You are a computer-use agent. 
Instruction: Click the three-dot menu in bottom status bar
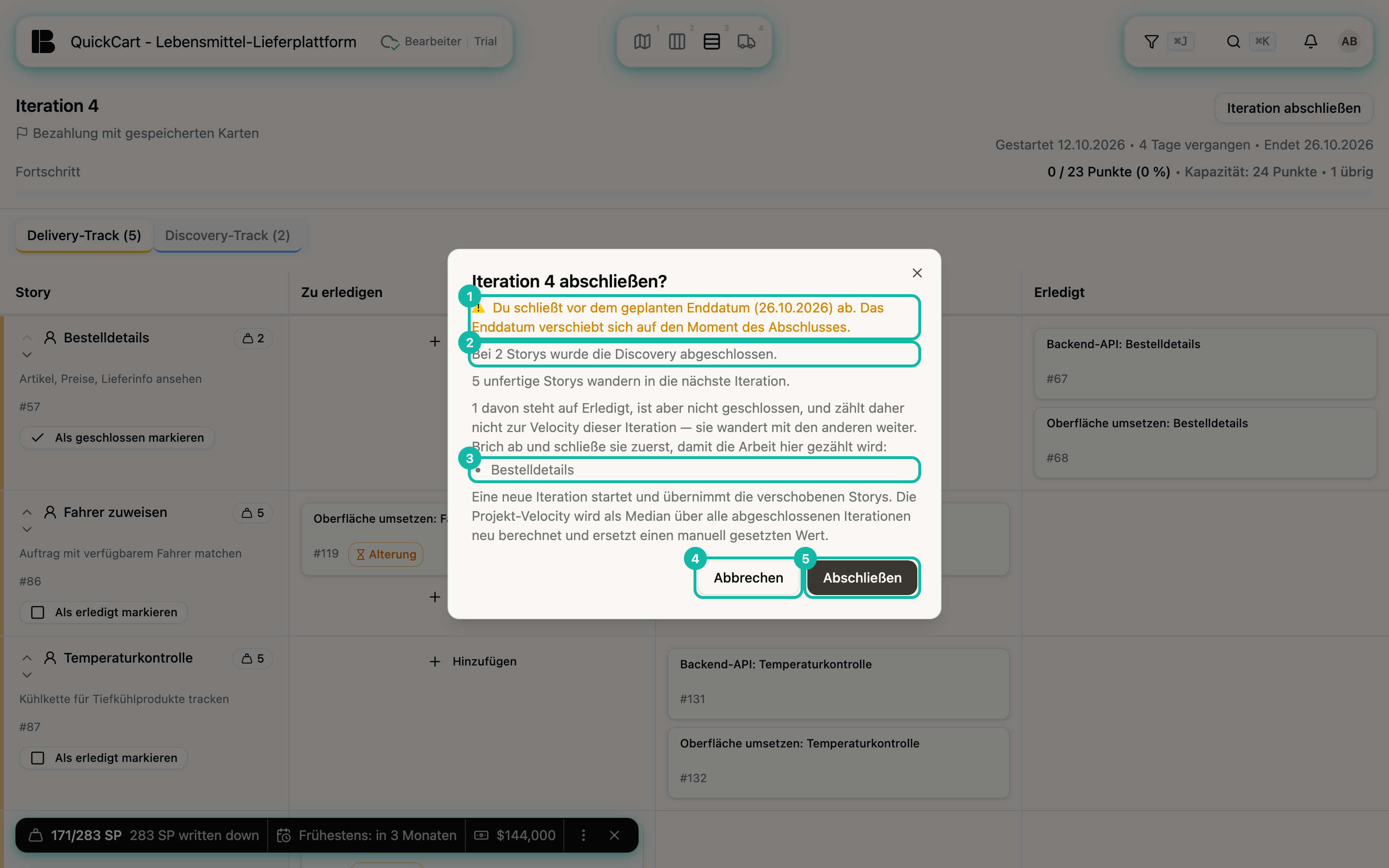tap(583, 835)
